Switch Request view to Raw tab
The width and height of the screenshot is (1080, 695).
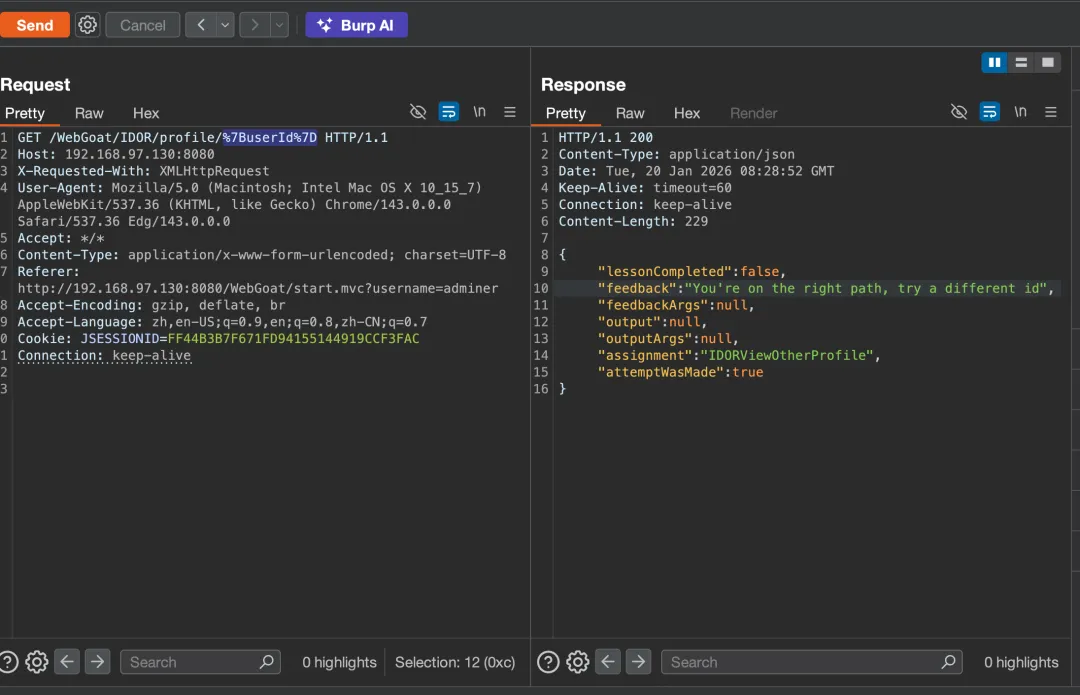(89, 113)
